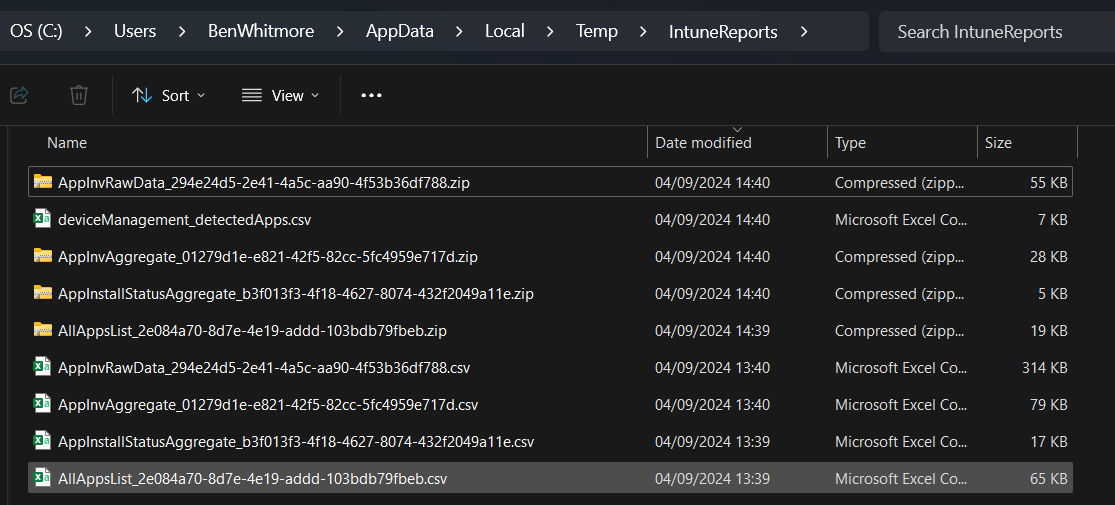Image resolution: width=1115 pixels, height=505 pixels.
Task: Select AppInstallStatusAggregate_b3f013f3 csv file name
Action: tap(296, 442)
